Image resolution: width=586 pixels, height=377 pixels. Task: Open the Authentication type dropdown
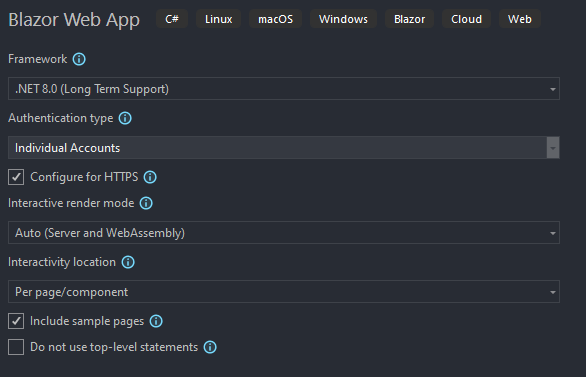pyautogui.click(x=284, y=148)
